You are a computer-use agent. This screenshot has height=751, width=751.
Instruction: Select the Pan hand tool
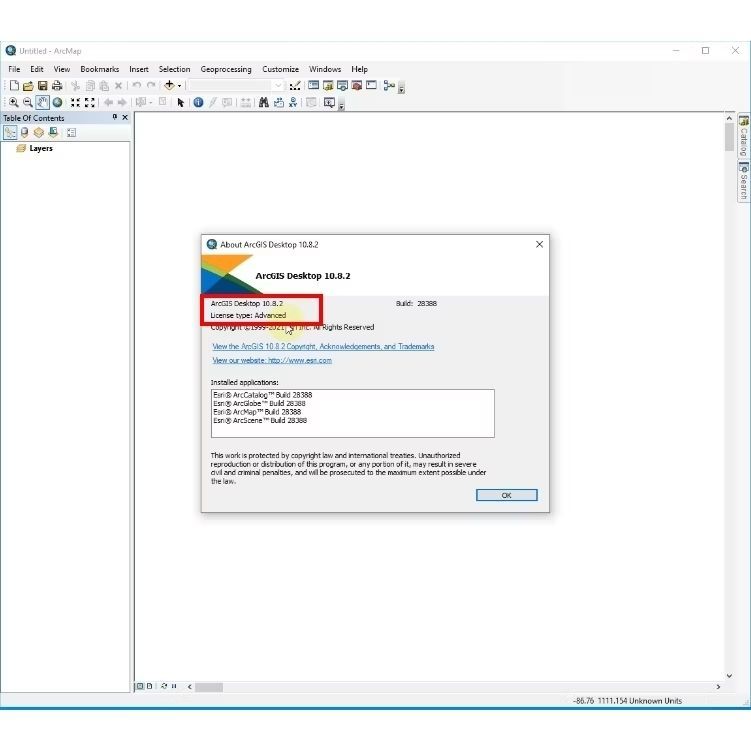click(42, 102)
